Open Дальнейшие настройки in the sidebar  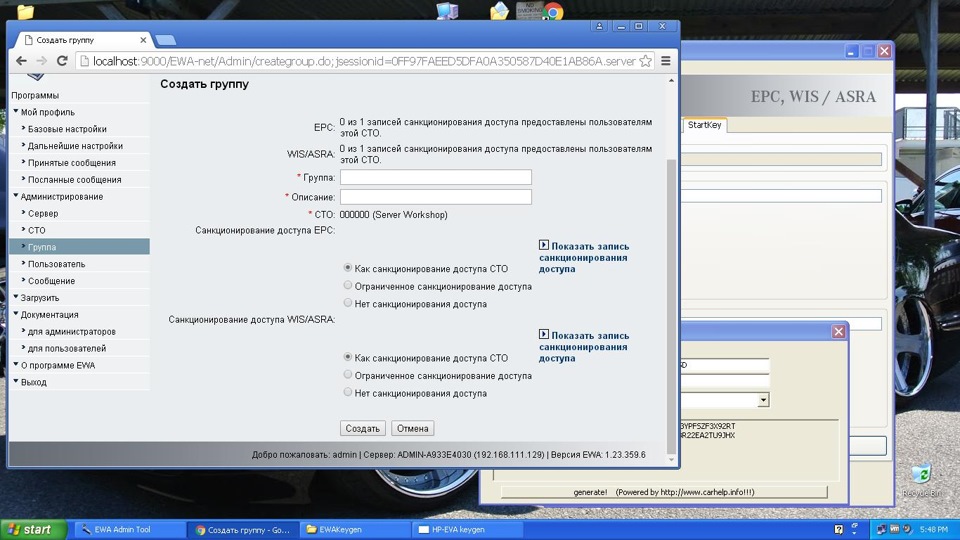click(x=75, y=146)
